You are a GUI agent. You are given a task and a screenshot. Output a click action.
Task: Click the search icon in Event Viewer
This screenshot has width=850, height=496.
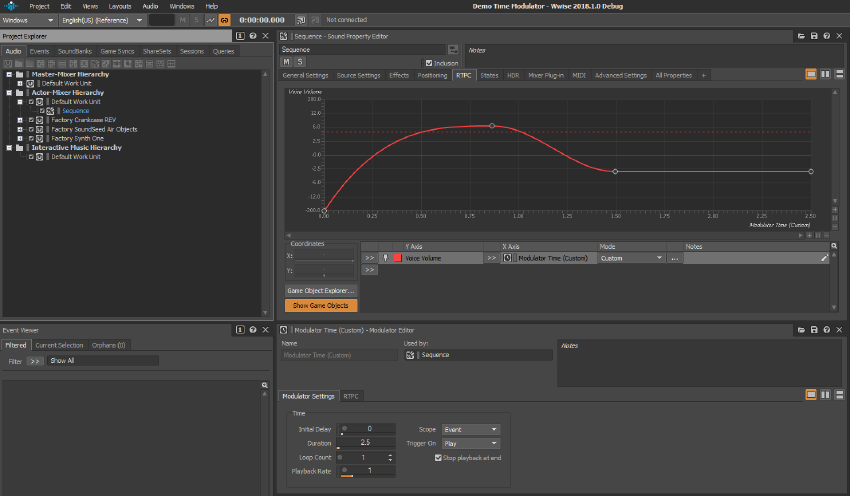(265, 385)
